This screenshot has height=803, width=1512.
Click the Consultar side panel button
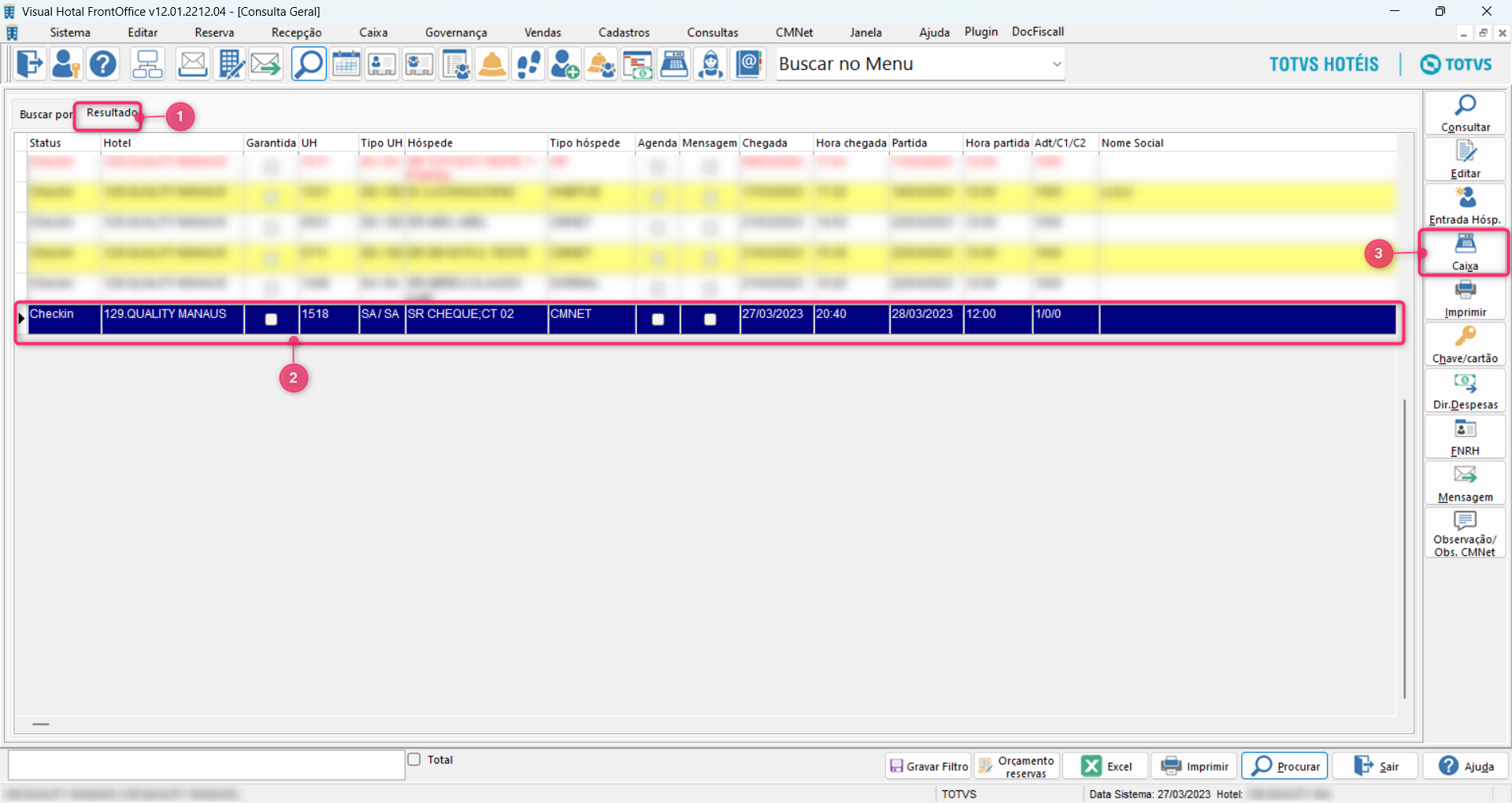point(1465,113)
